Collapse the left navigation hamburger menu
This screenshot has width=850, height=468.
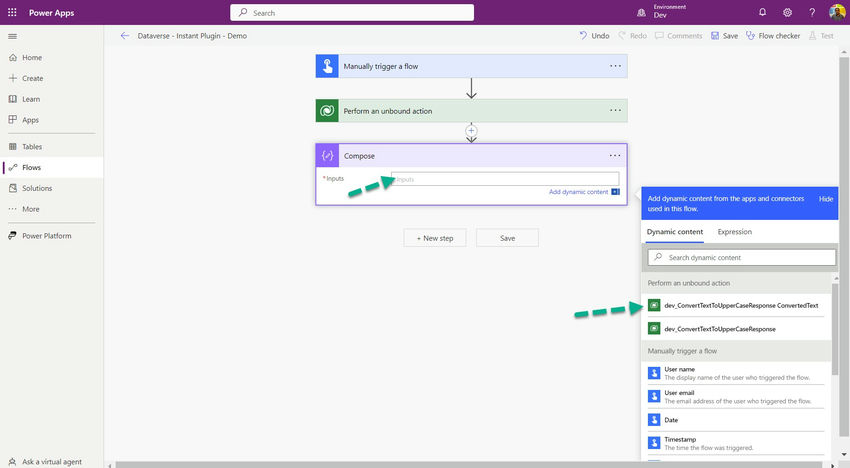(x=12, y=36)
